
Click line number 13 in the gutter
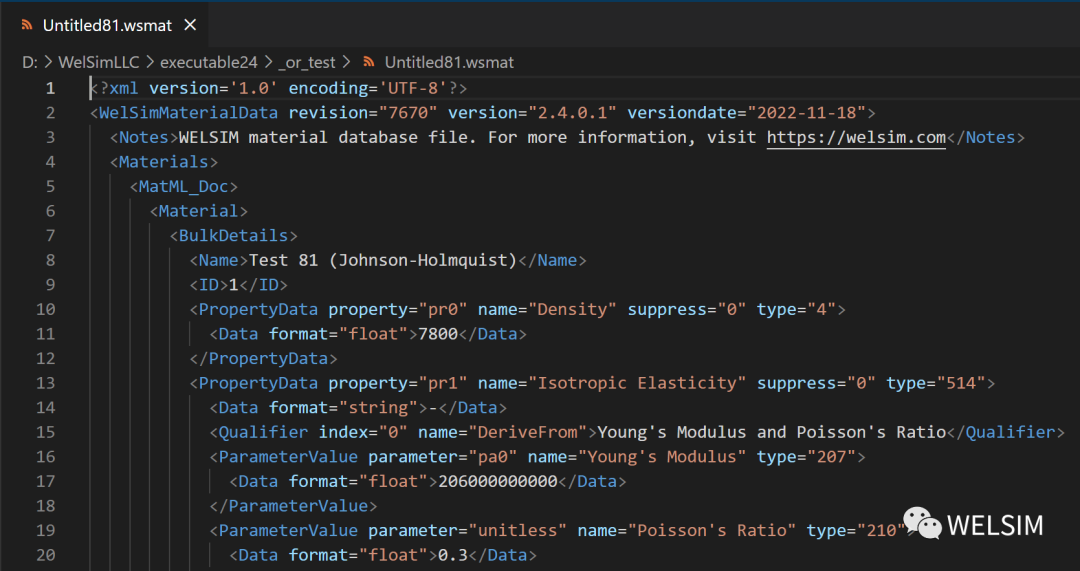(45, 382)
